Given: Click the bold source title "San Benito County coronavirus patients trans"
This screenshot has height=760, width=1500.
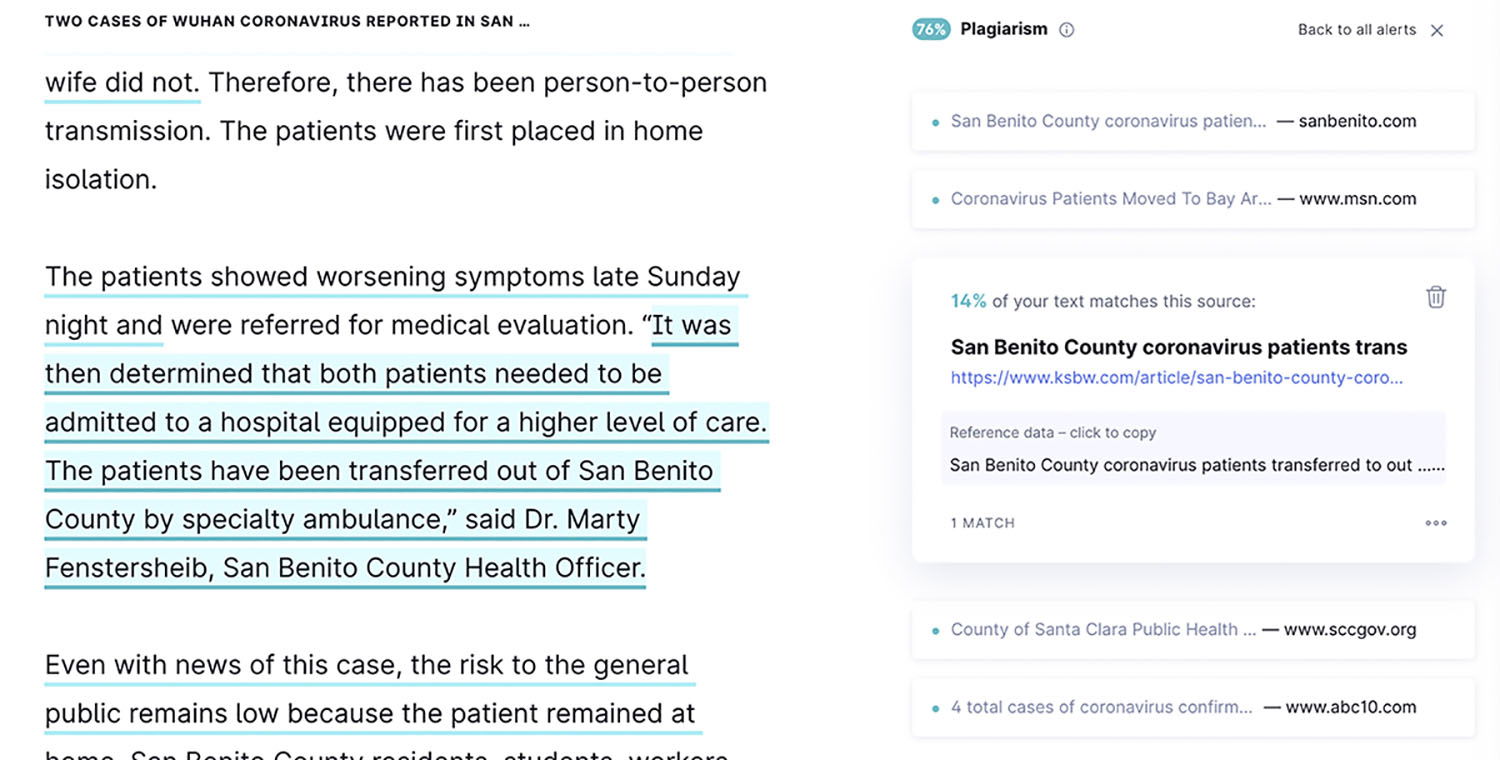Looking at the screenshot, I should pyautogui.click(x=1179, y=347).
